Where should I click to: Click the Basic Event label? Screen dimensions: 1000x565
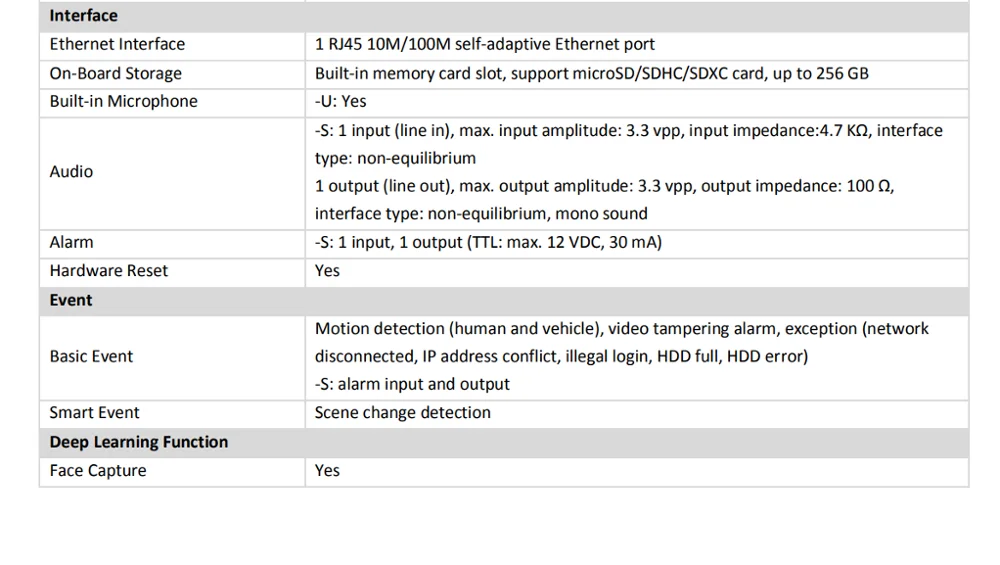tap(91, 356)
